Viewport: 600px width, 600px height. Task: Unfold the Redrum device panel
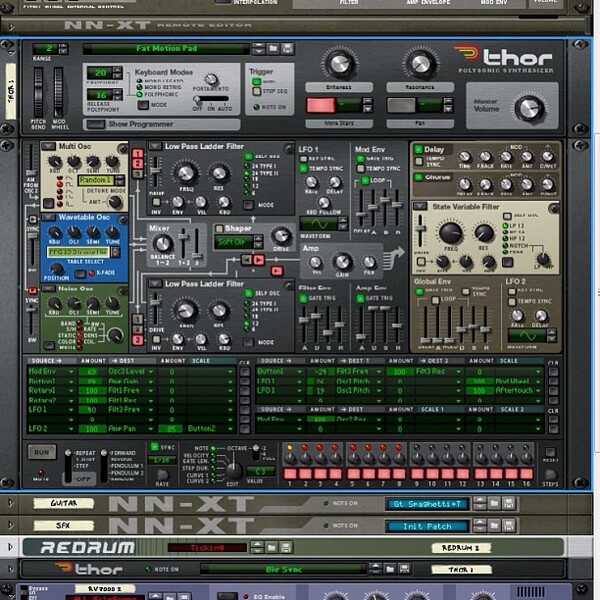pos(10,547)
